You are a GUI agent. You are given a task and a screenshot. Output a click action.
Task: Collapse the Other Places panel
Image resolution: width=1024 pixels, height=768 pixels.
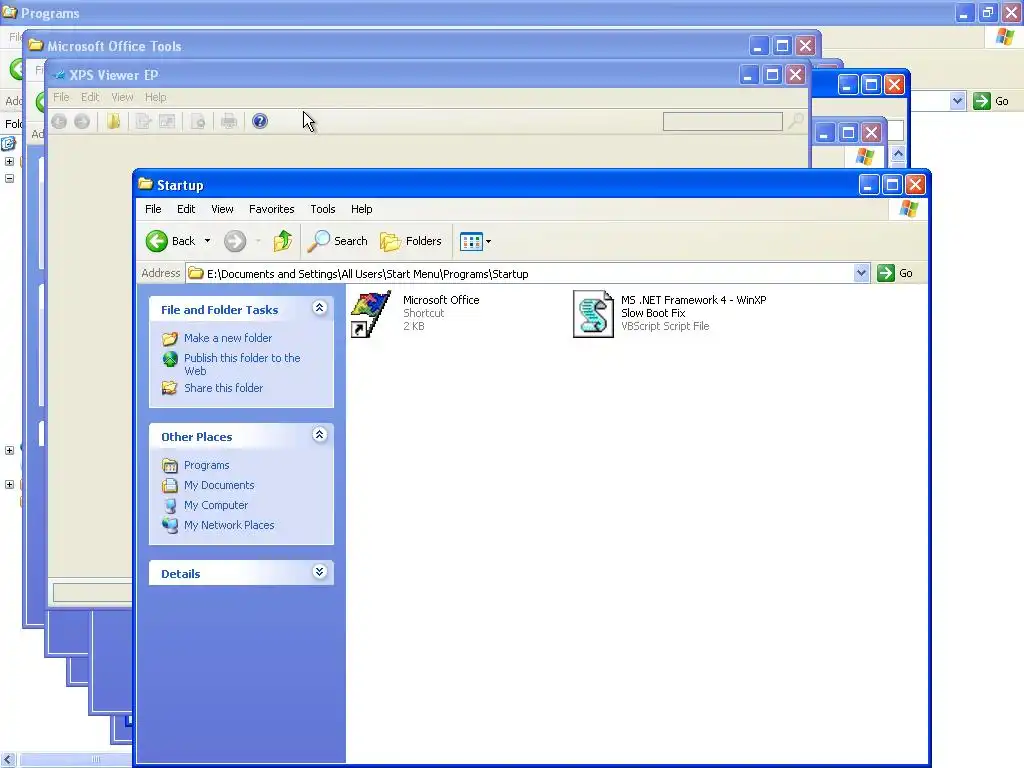319,434
